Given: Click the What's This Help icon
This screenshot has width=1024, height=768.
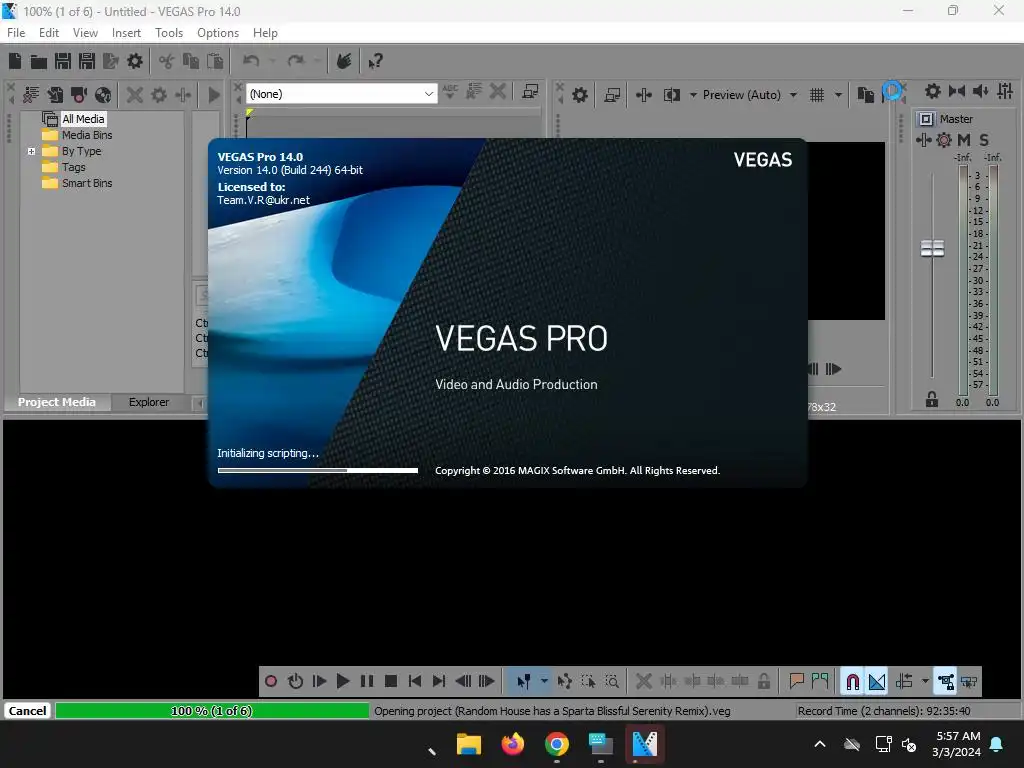Looking at the screenshot, I should tap(375, 61).
